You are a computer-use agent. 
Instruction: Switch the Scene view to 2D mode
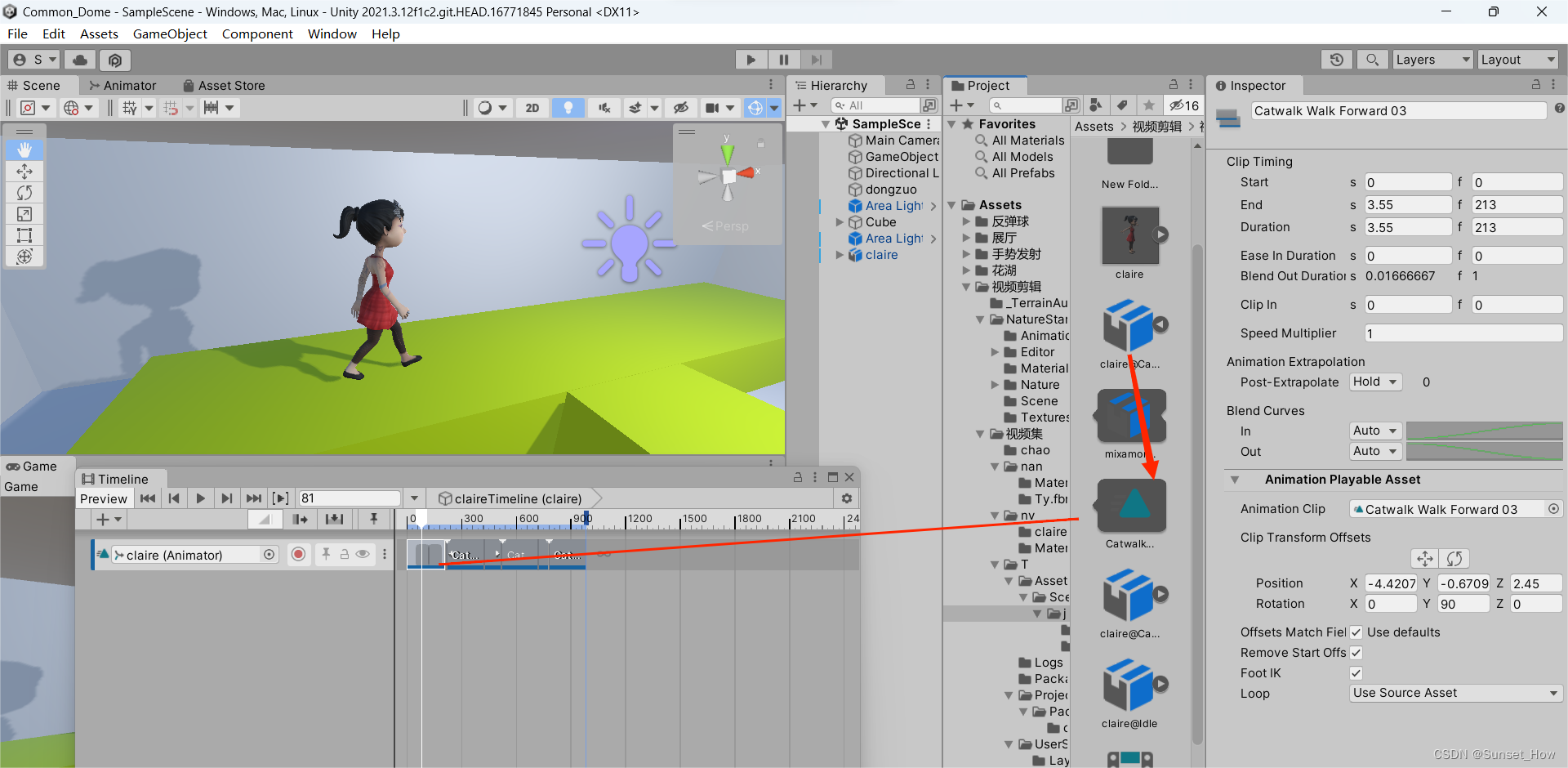[532, 107]
